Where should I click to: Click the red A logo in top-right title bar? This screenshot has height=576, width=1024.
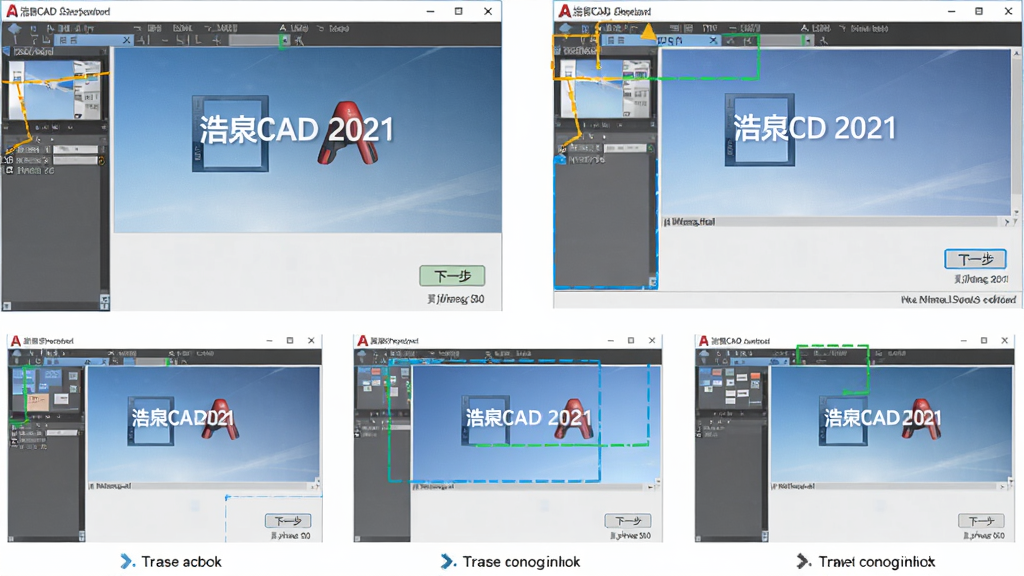click(x=564, y=11)
